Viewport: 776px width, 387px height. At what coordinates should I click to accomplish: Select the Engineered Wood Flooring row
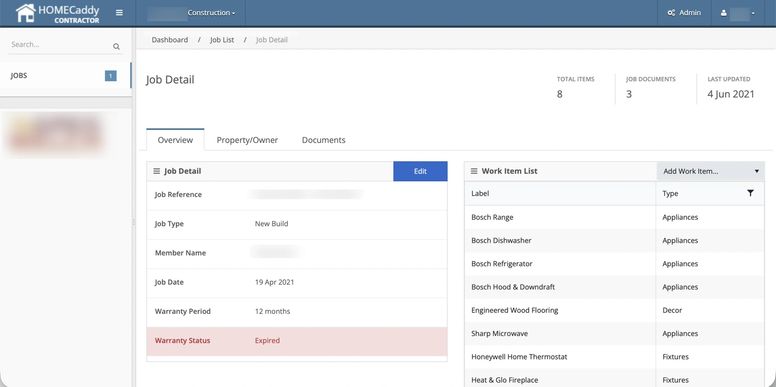click(x=614, y=310)
